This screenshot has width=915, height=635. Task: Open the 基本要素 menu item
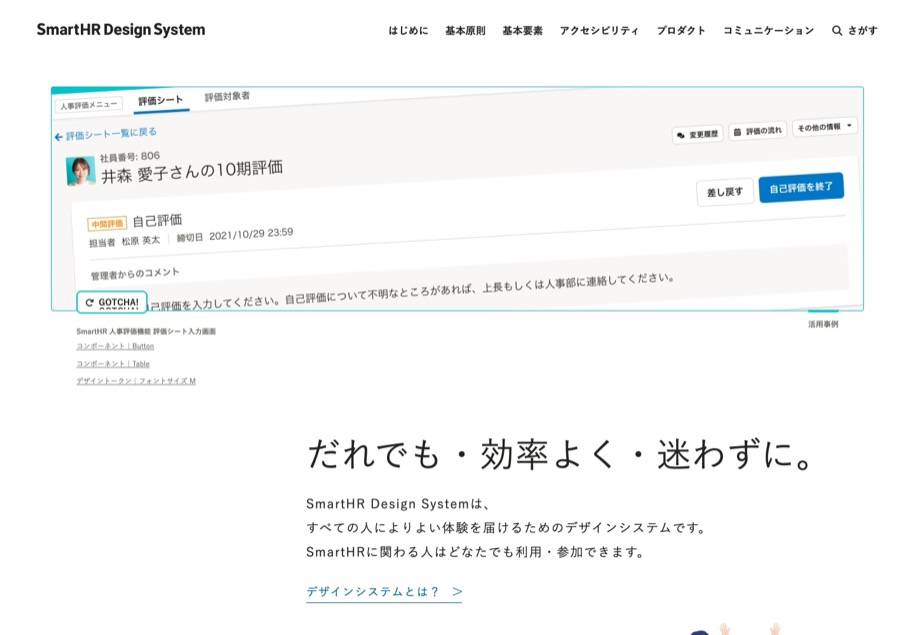point(522,30)
